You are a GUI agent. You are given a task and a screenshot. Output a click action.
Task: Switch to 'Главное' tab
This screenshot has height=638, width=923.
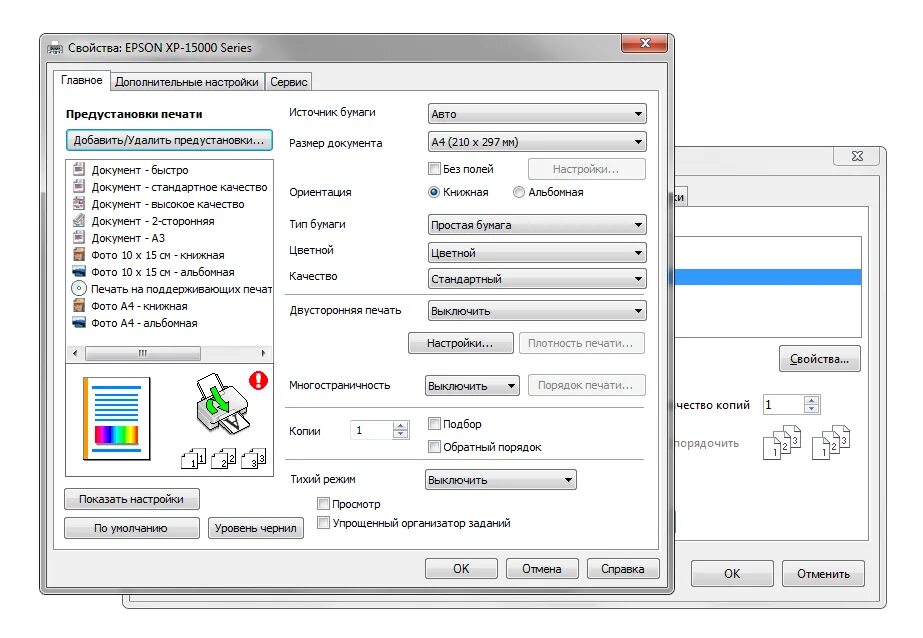click(x=81, y=81)
